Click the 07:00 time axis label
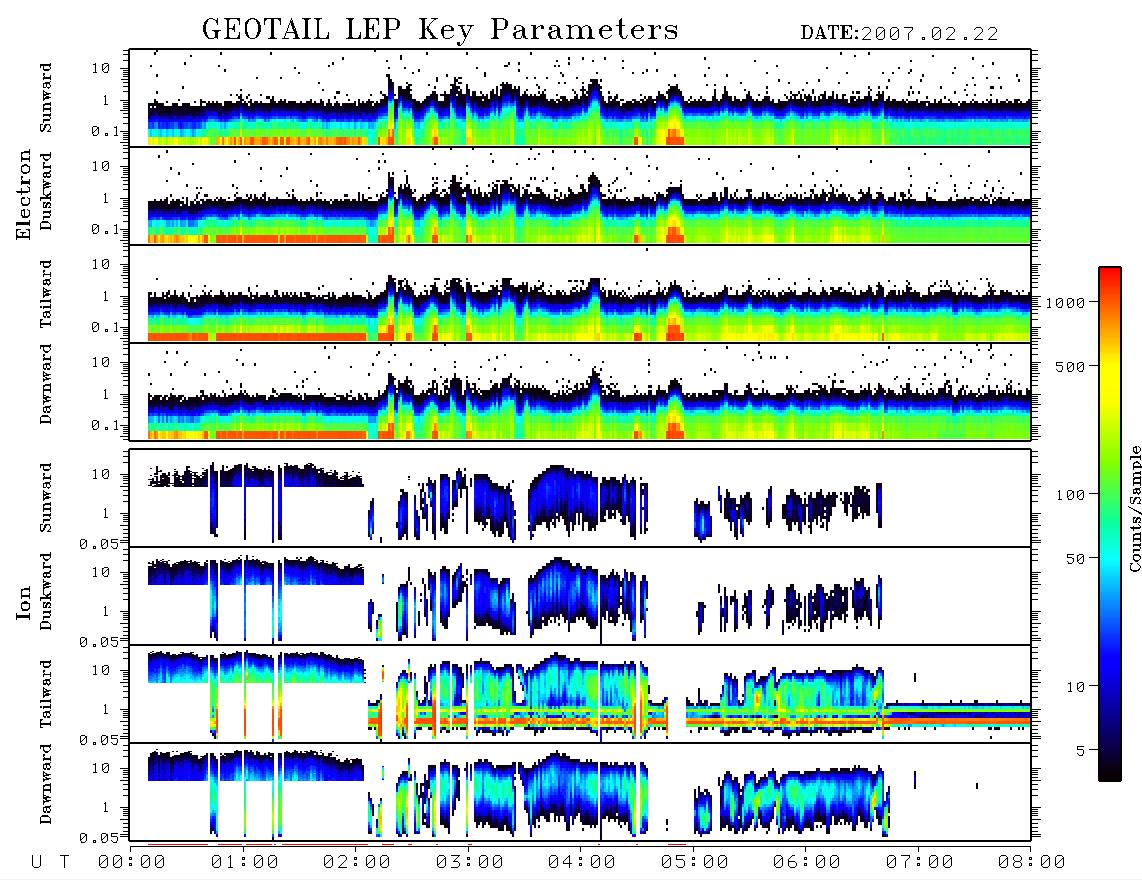 click(x=920, y=862)
